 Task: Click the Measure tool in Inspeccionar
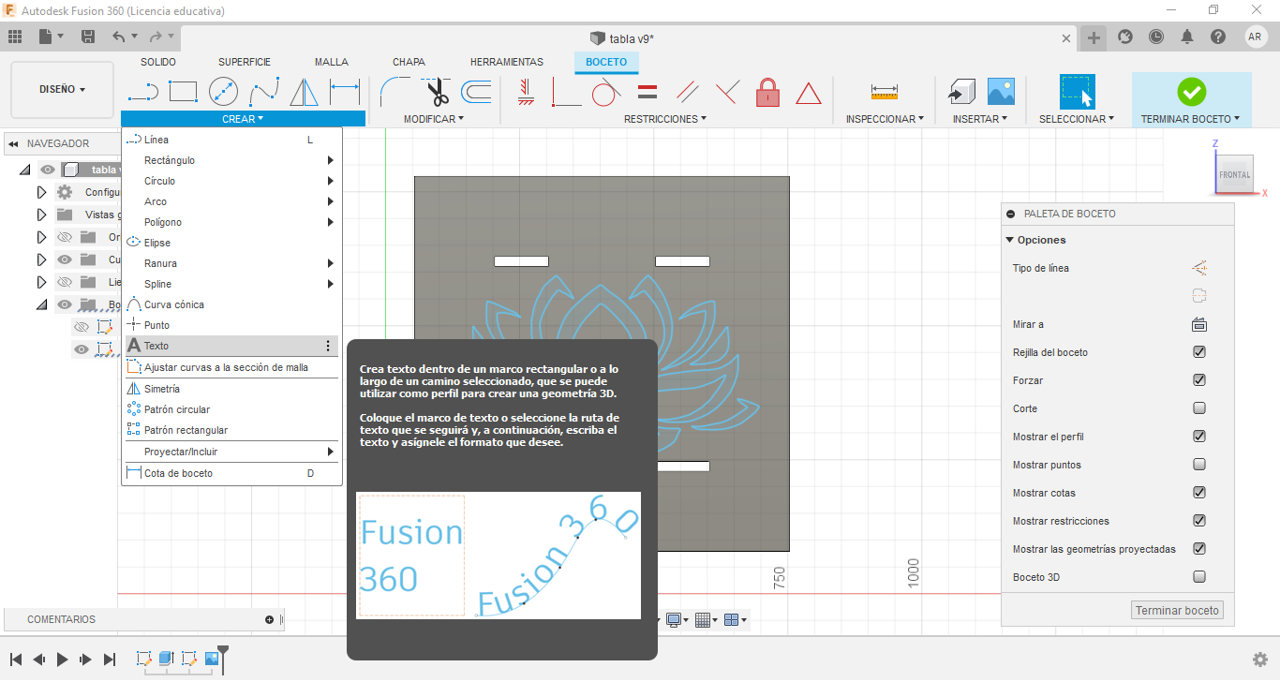click(884, 92)
